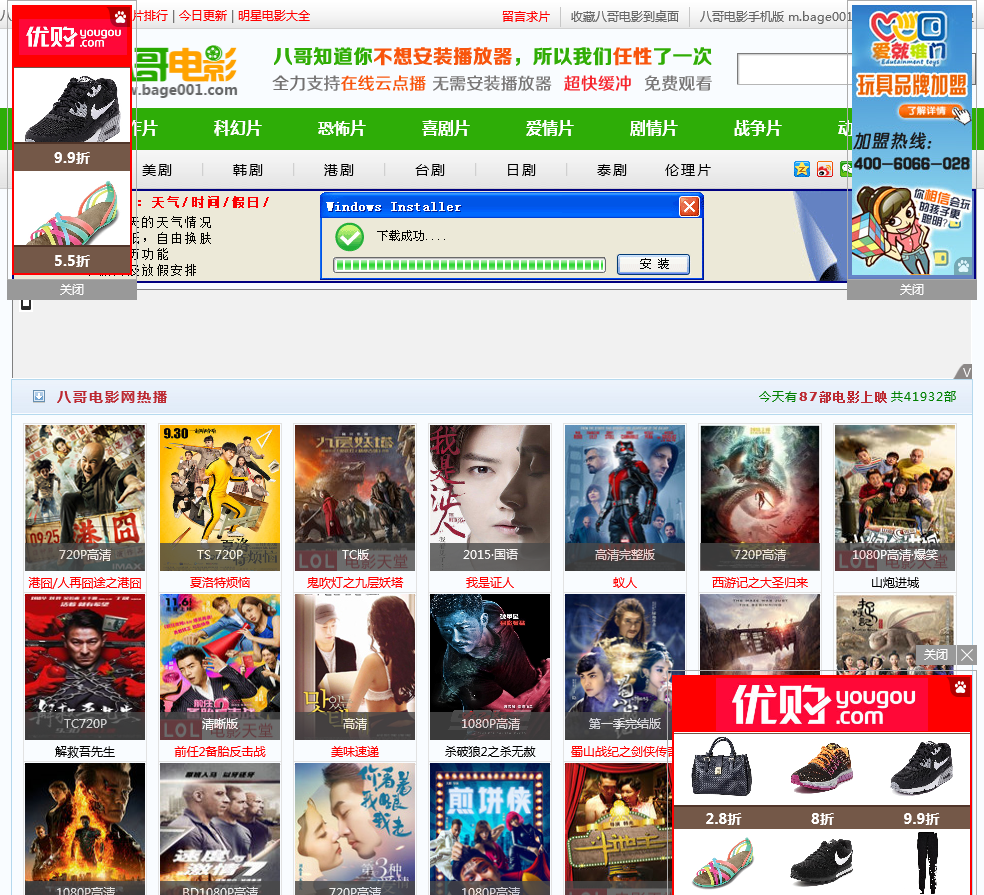
Task: Click the green check mark beside 下载成功
Action: point(350,237)
